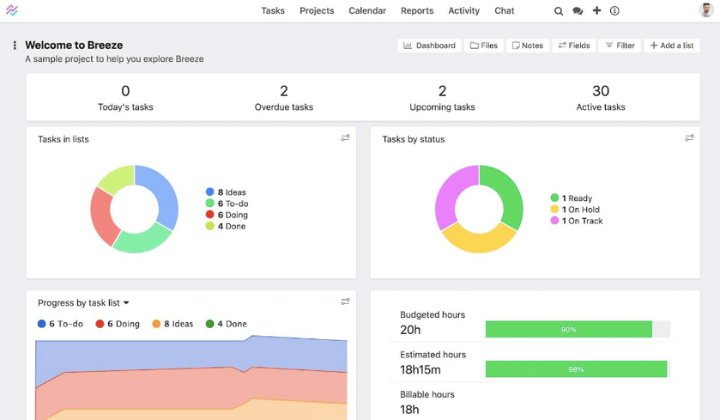Click the plus add icon
Screen dimensions: 720x420
597,11
